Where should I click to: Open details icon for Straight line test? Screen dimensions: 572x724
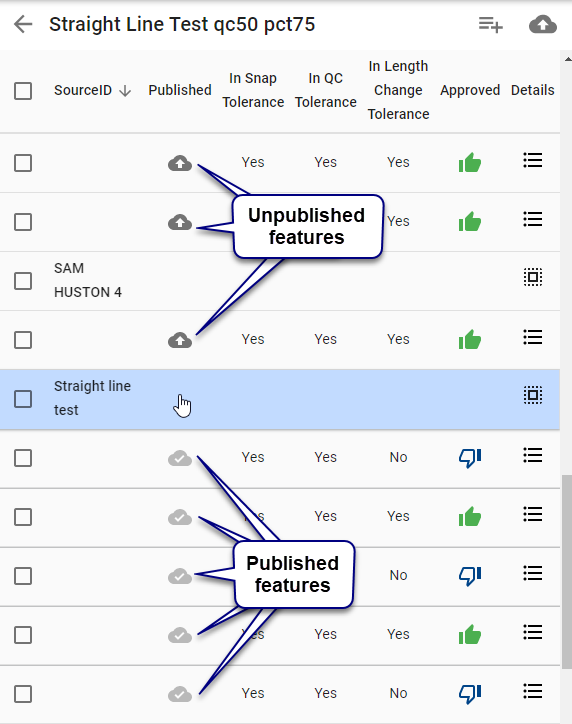(533, 395)
